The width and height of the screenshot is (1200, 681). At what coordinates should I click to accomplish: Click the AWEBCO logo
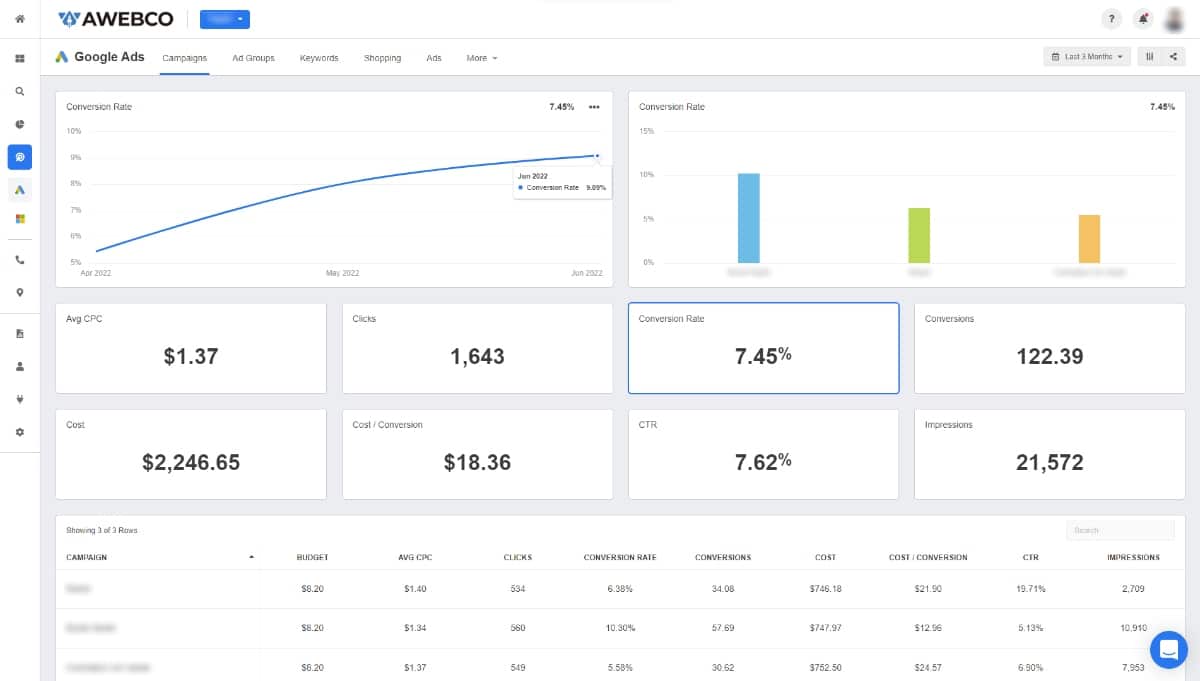(x=115, y=19)
